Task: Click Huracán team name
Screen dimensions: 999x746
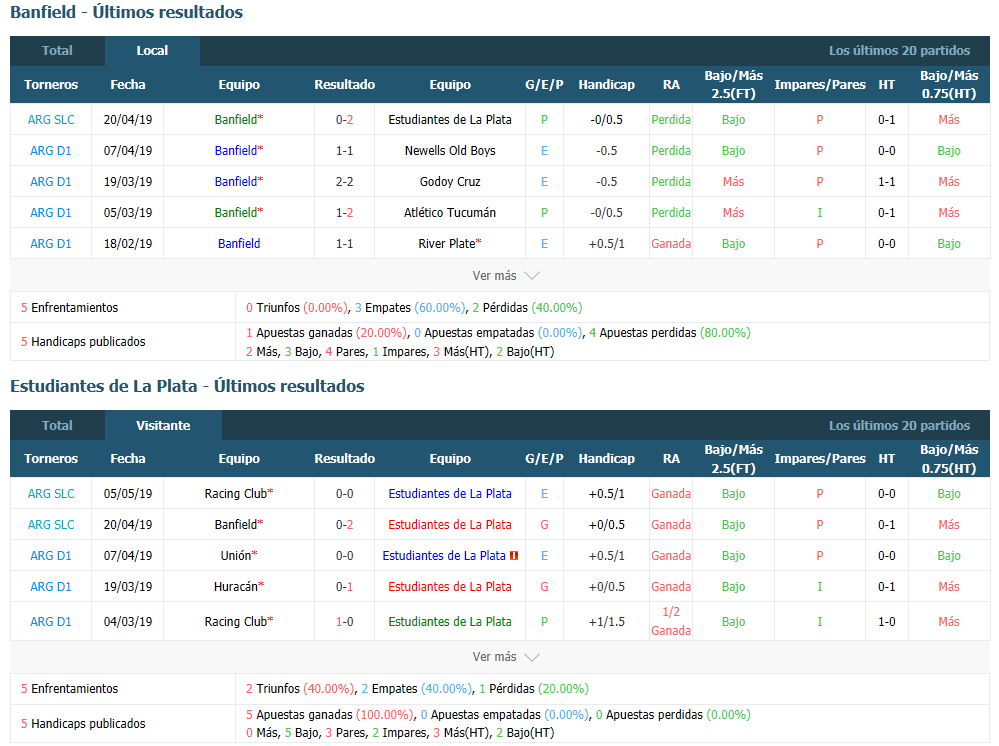Action: click(x=236, y=587)
